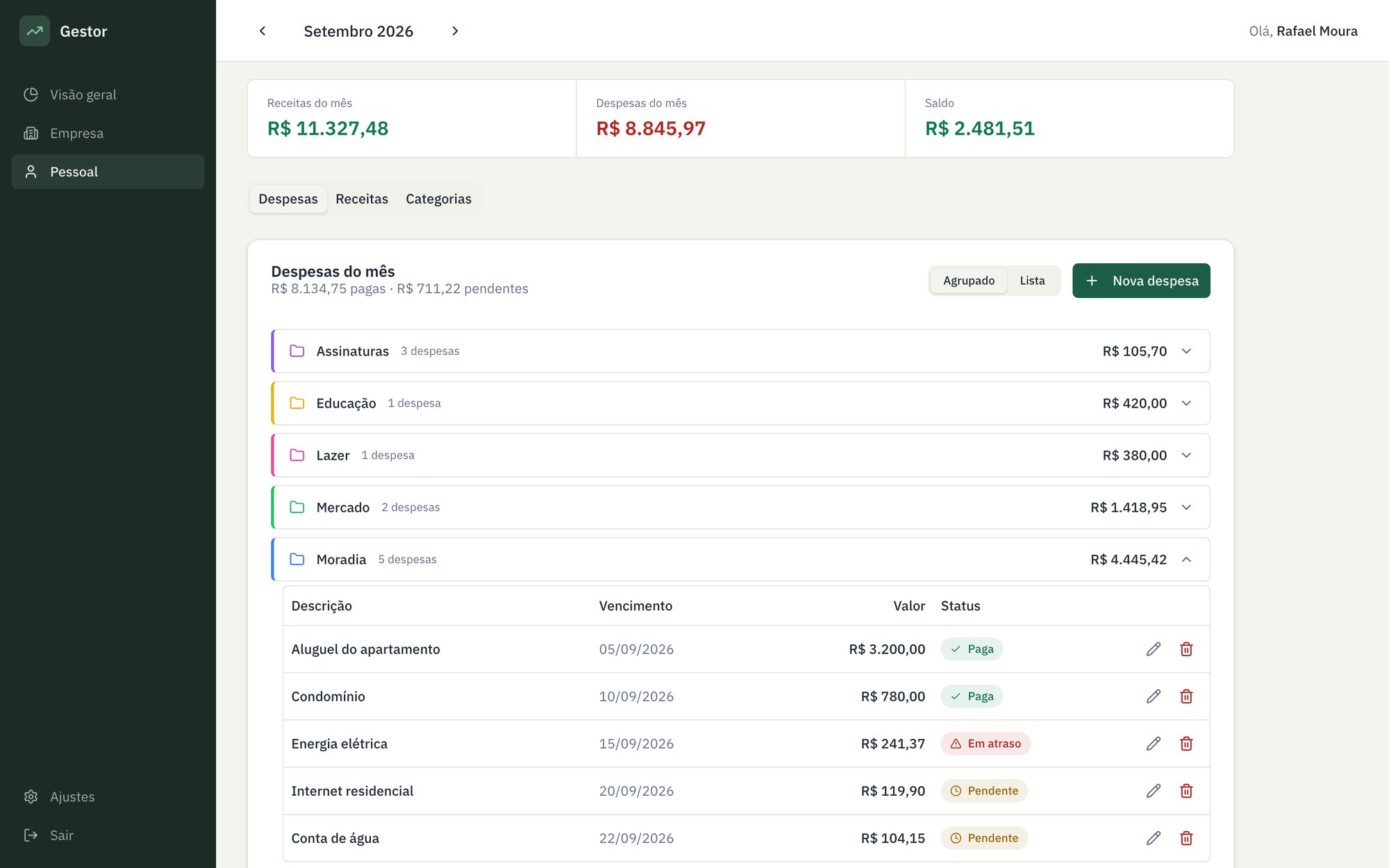Switch to the Categorias tab
The height and width of the screenshot is (868, 1389).
pyautogui.click(x=438, y=199)
